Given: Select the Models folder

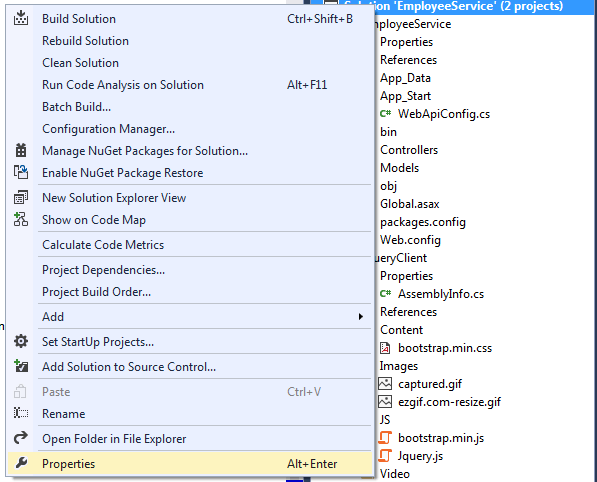Looking at the screenshot, I should tap(399, 168).
